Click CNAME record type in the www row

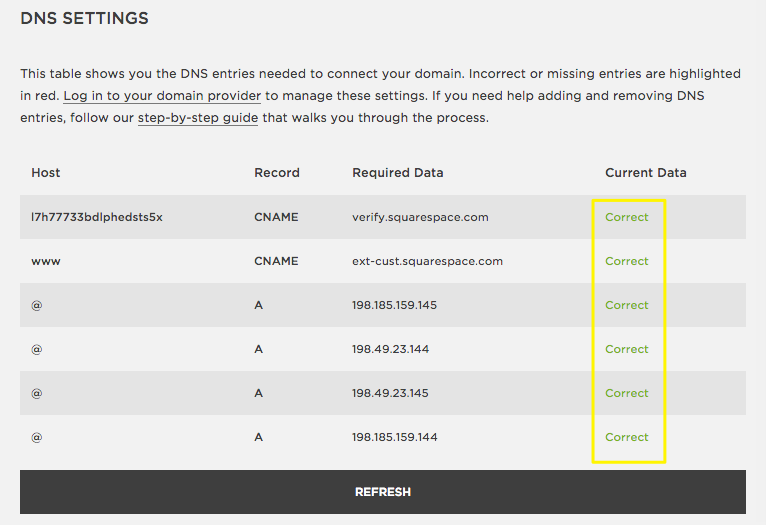click(x=276, y=261)
